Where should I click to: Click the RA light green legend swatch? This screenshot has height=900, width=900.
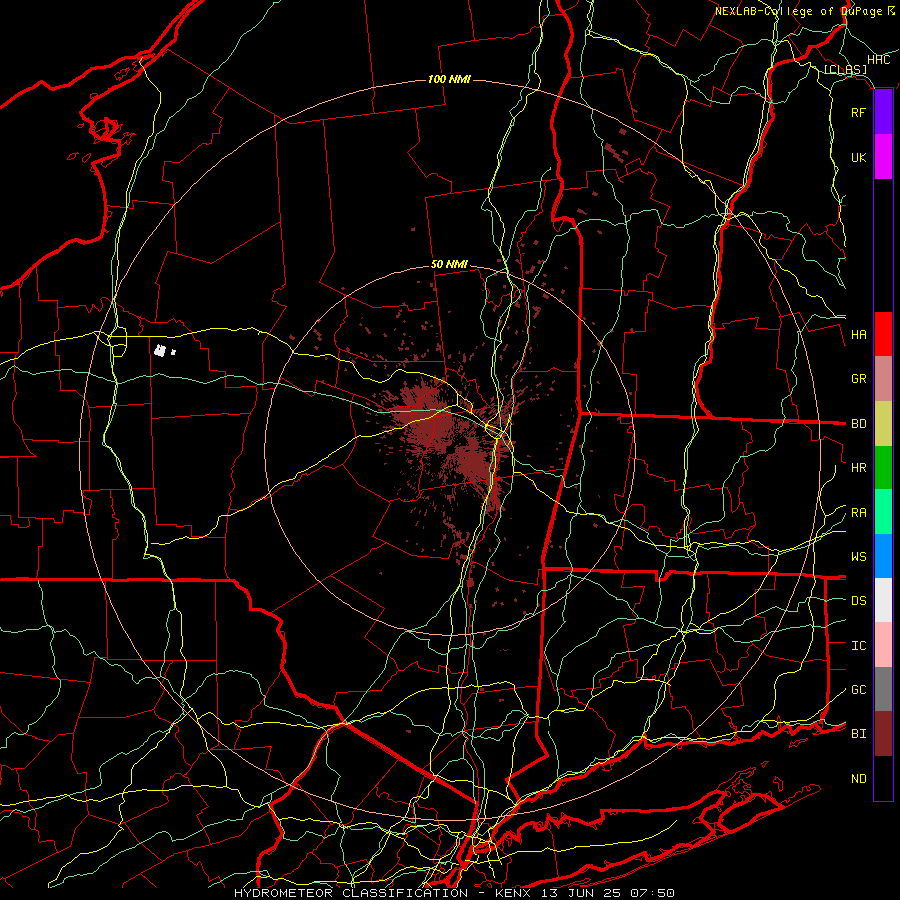(883, 512)
